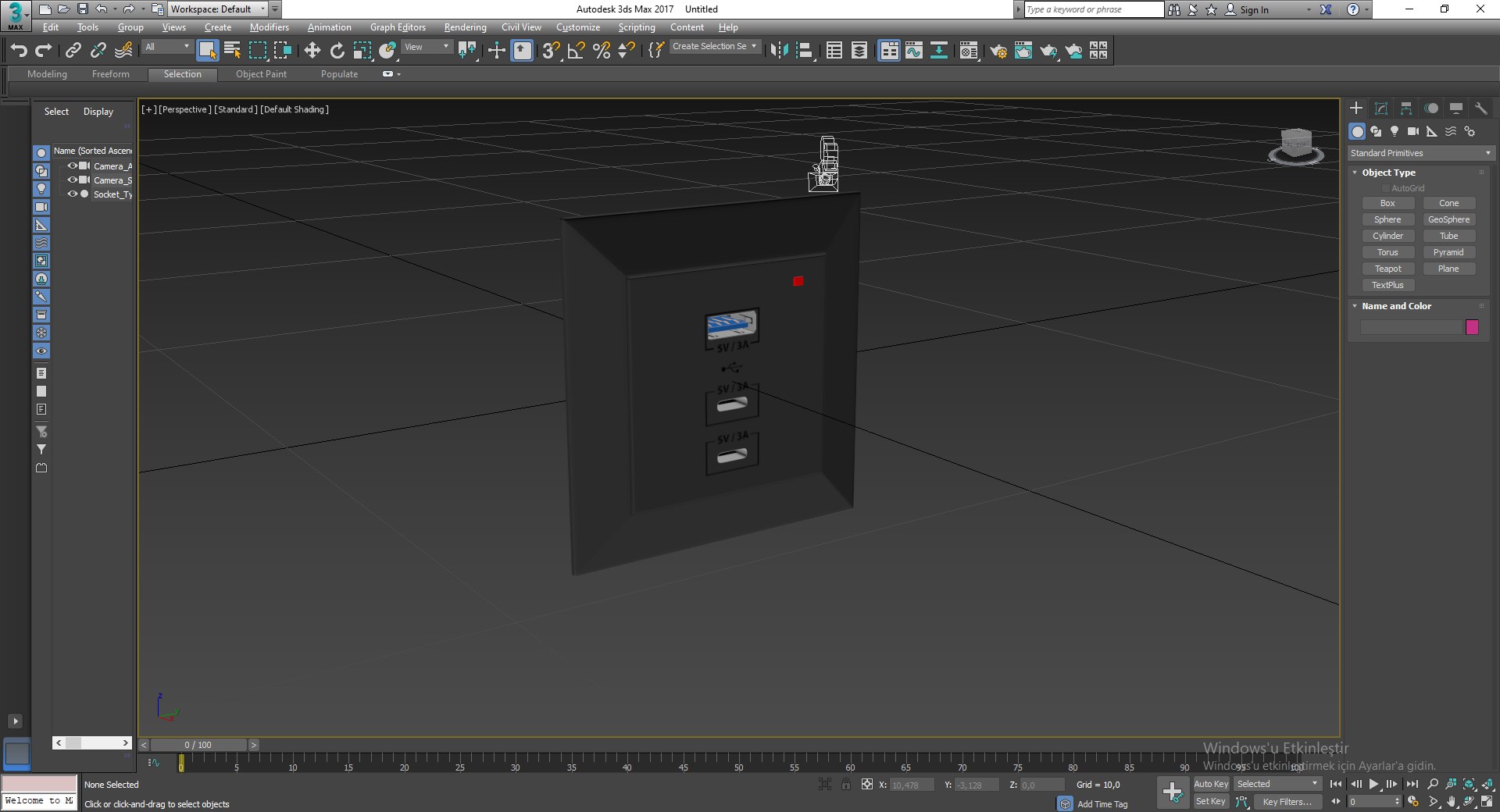The height and width of the screenshot is (812, 1500).
Task: Open the Workspace: Default dropdown
Action: click(218, 9)
